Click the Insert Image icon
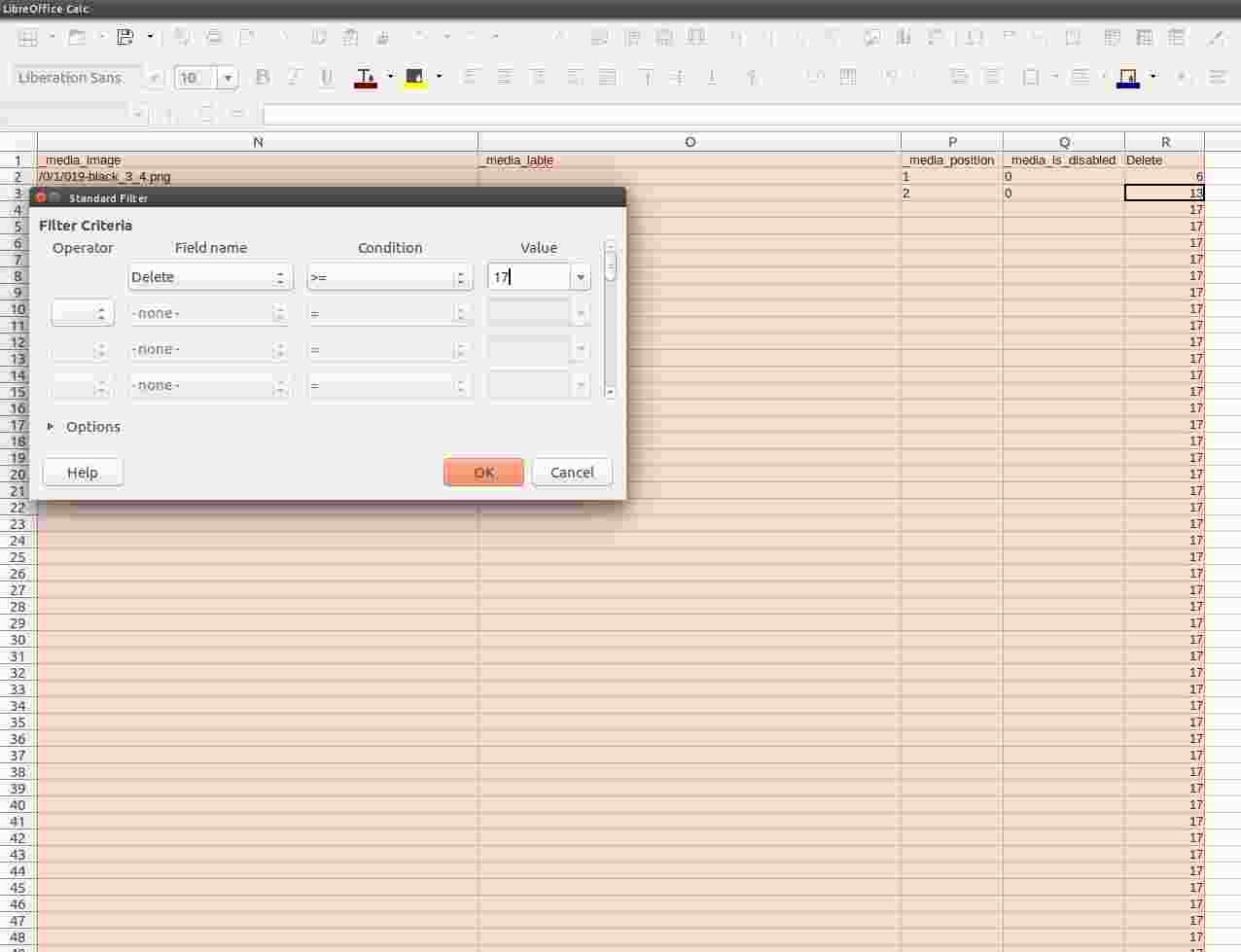 (x=872, y=37)
